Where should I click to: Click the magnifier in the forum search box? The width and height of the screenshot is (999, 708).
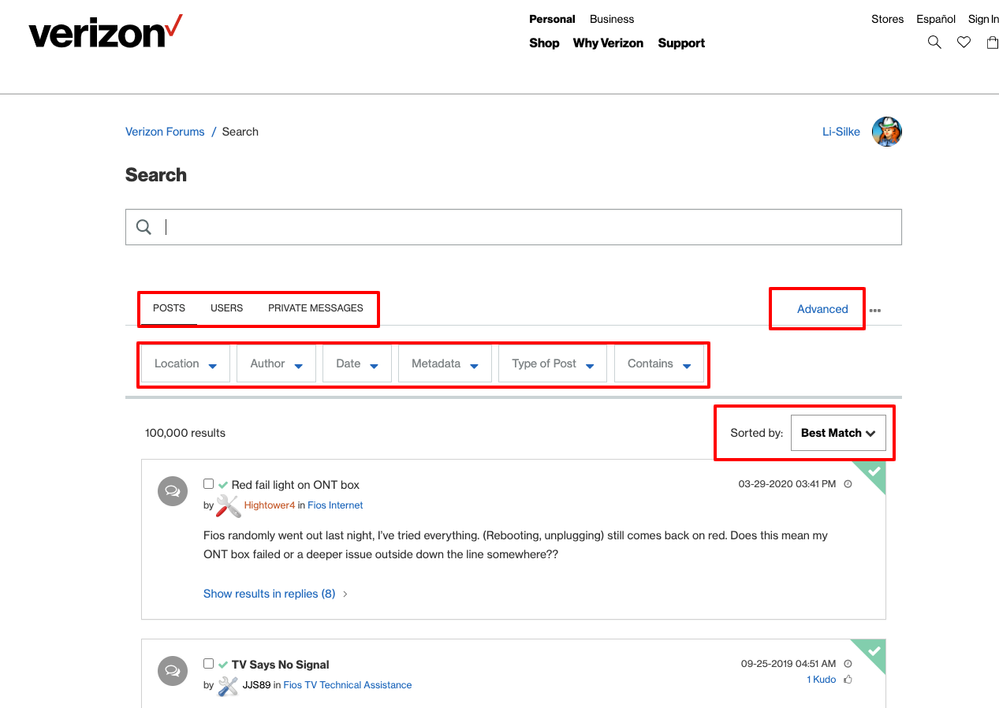point(144,227)
